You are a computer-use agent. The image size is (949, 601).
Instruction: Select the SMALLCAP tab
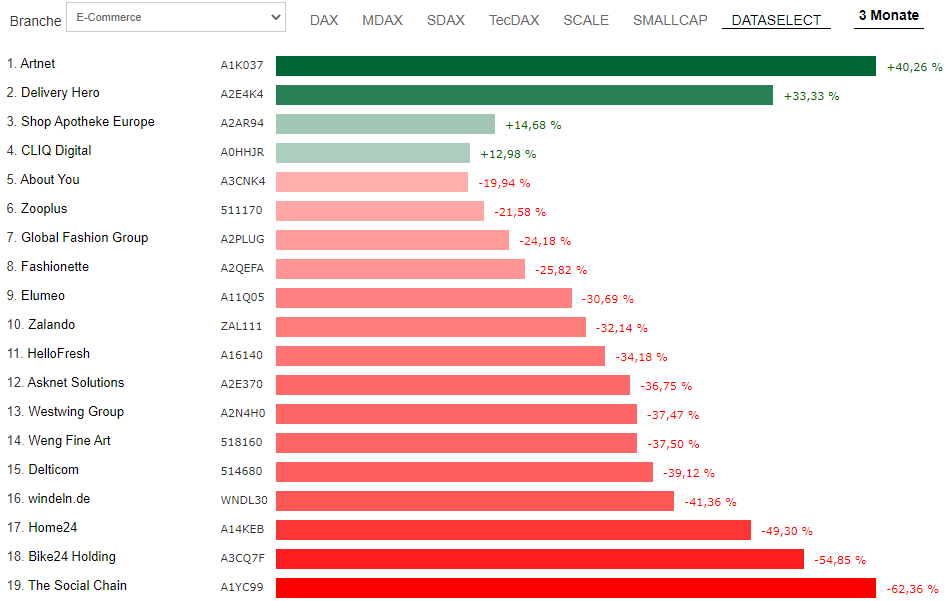670,20
